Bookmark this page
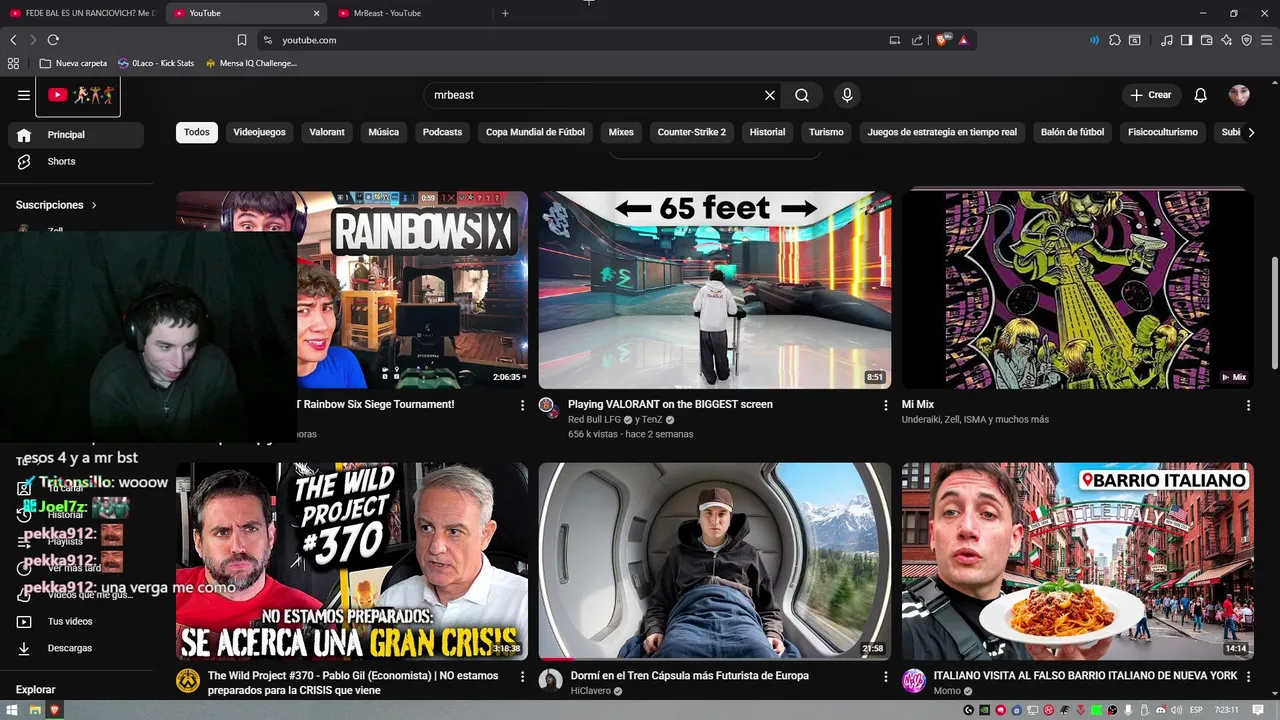The image size is (1280, 720). tap(242, 40)
